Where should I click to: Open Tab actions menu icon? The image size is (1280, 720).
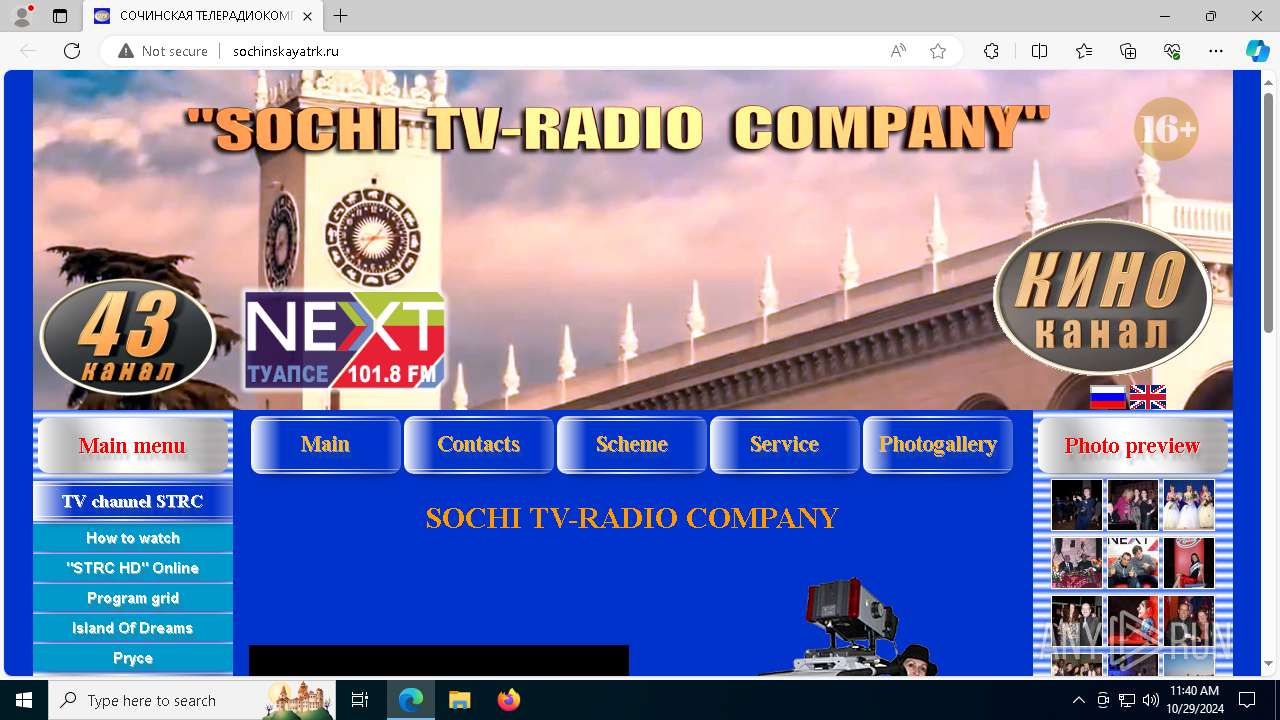pos(60,16)
